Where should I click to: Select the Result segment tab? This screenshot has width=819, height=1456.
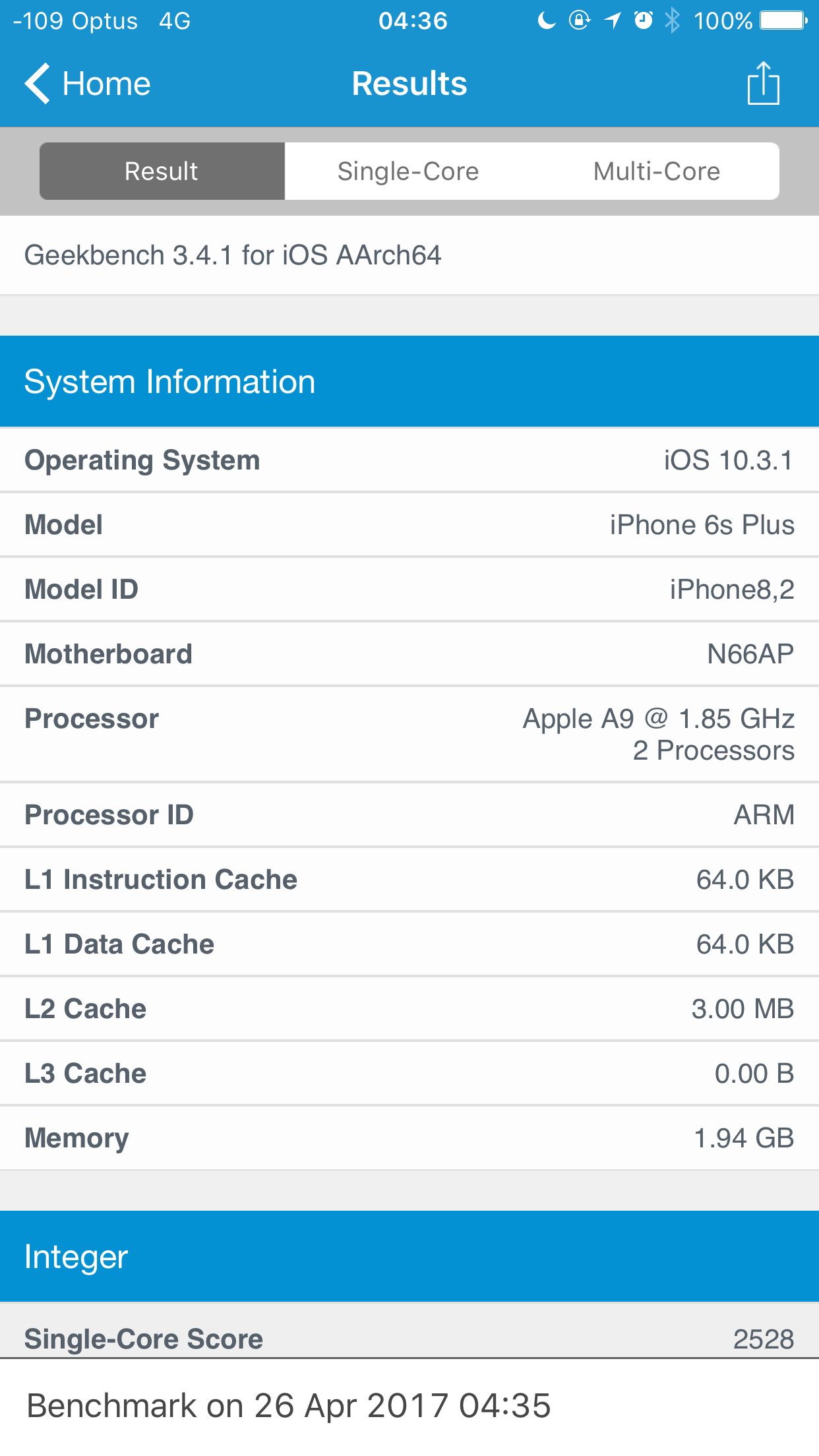(x=162, y=171)
